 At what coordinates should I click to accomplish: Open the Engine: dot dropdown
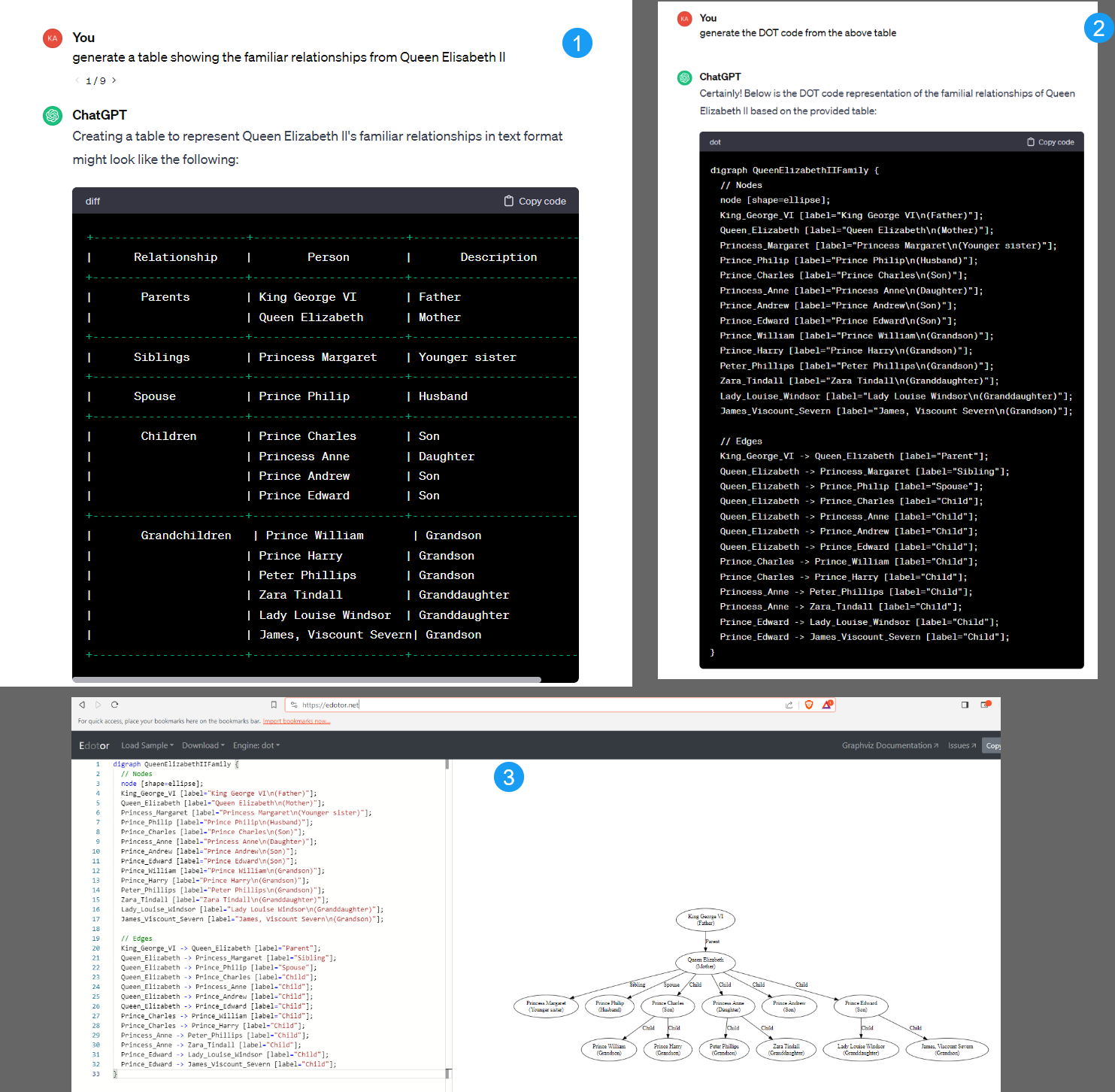coord(256,745)
